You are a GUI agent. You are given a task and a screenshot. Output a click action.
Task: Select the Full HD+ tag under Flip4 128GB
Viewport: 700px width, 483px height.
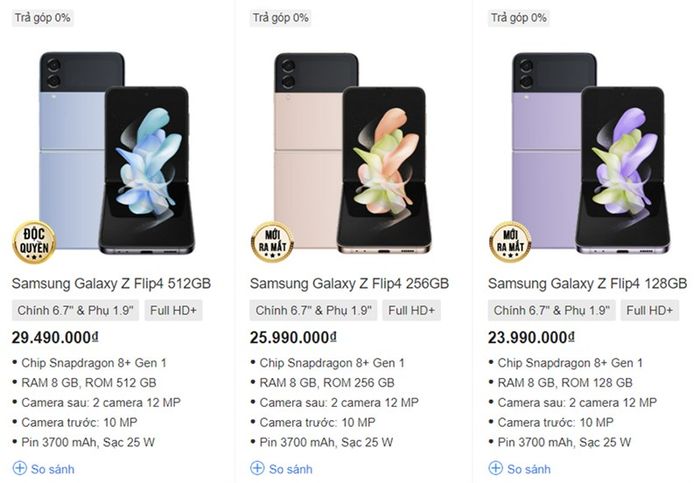coord(650,310)
